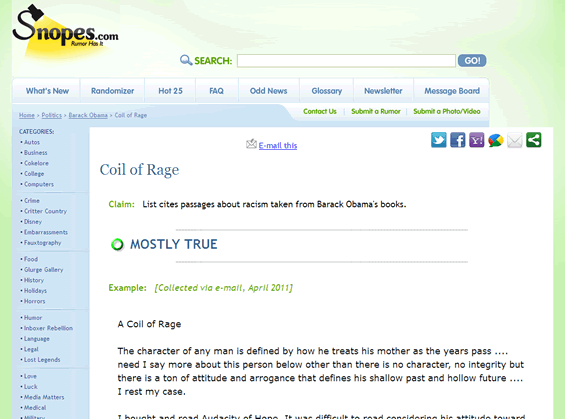Go to Home breadcrumb
565x419 pixels.
click(x=27, y=115)
